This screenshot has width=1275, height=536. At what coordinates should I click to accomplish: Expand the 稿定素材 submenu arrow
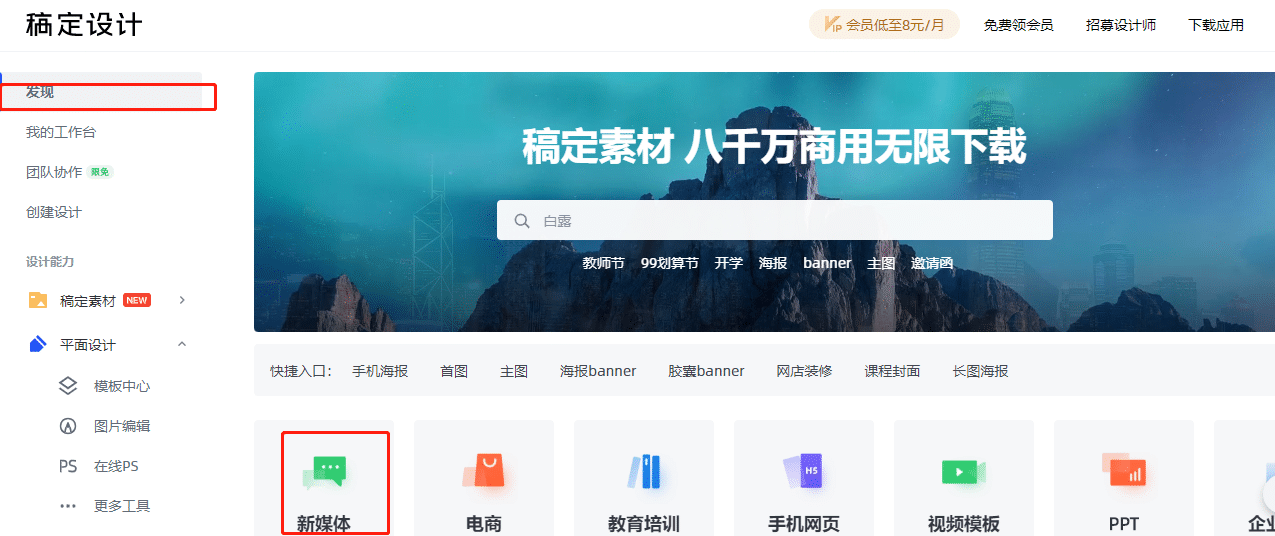[182, 300]
